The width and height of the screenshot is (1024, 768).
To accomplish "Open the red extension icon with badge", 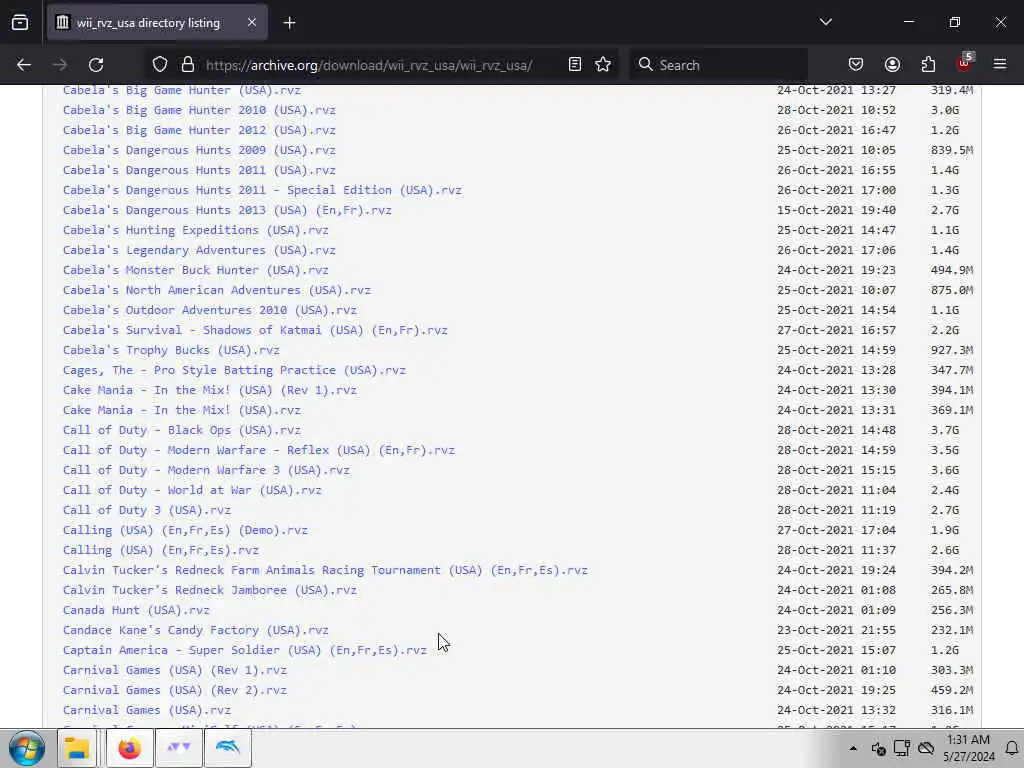I will [x=964, y=63].
